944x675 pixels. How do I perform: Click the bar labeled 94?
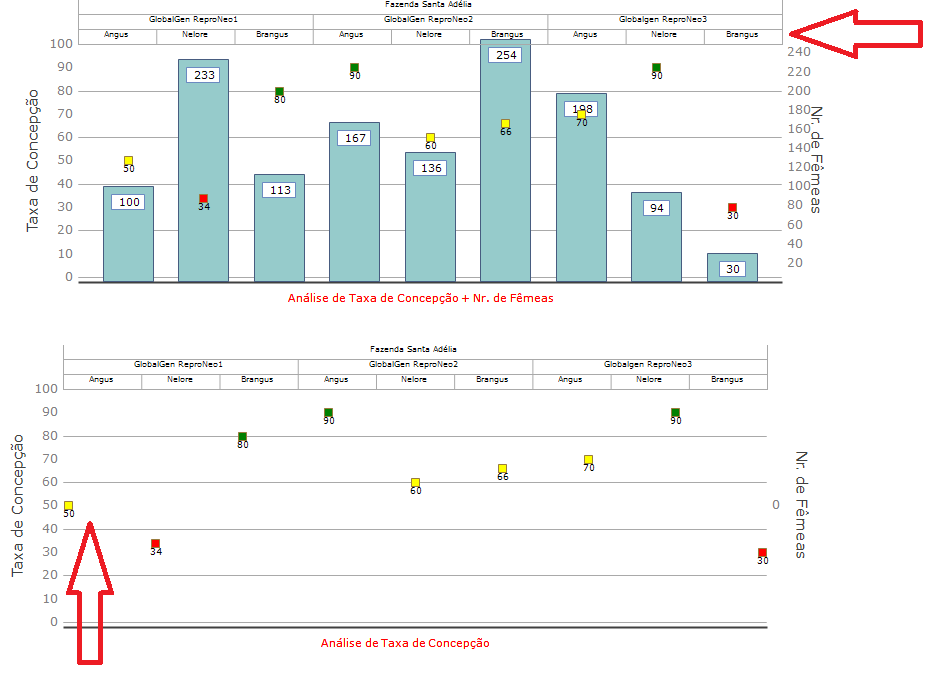(656, 237)
